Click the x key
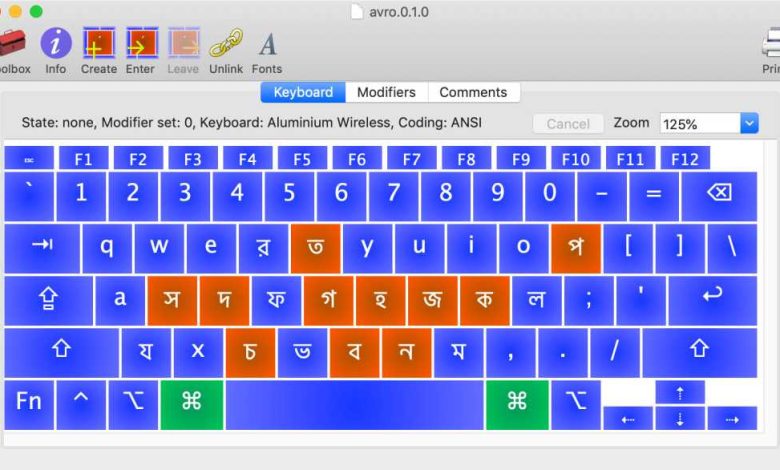This screenshot has height=470, width=780. (198, 353)
